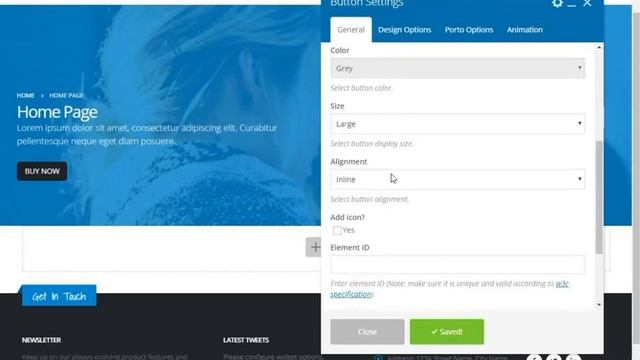640x360 pixels.
Task: Click the 'Select button color.' hint text
Action: point(361,88)
